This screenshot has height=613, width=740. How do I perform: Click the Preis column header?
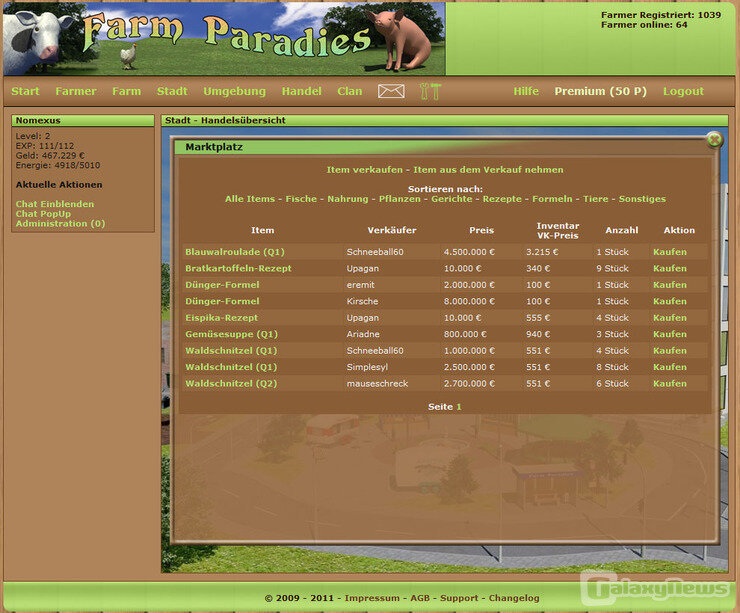481,230
